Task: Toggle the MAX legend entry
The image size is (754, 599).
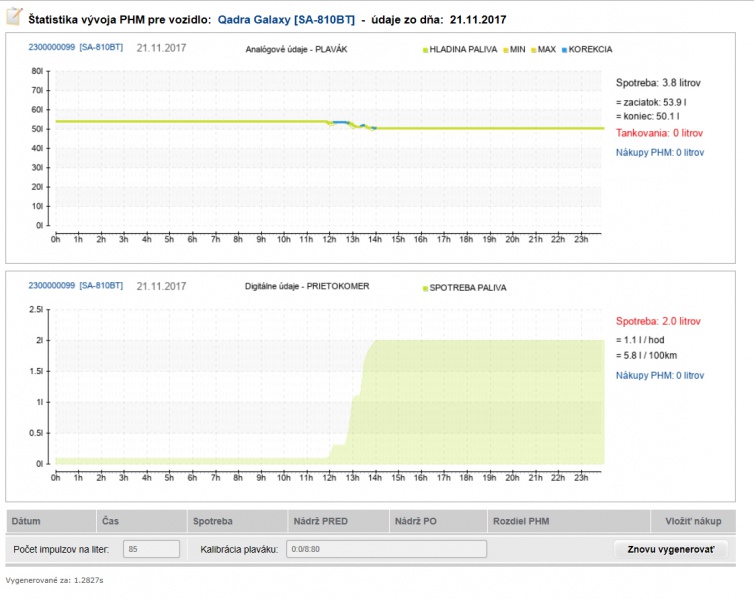Action: [x=543, y=50]
